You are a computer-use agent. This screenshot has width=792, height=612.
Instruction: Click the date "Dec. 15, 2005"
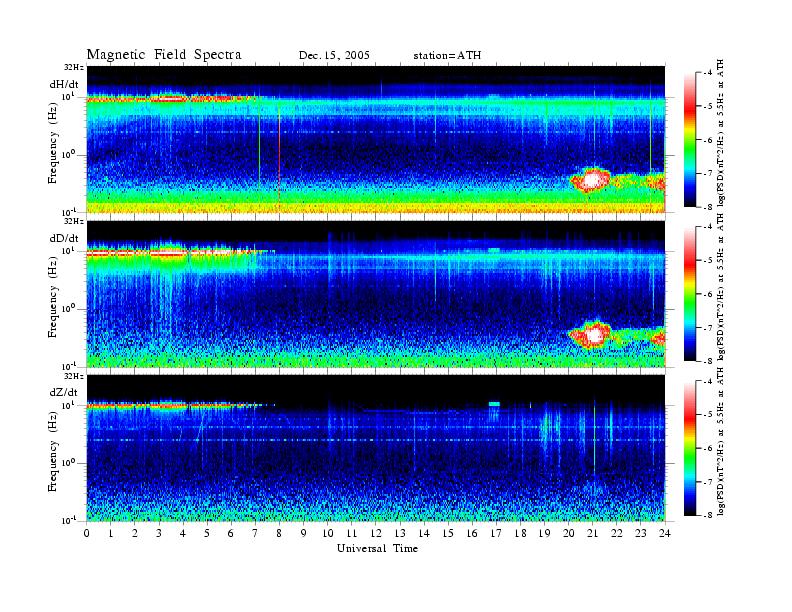[334, 56]
